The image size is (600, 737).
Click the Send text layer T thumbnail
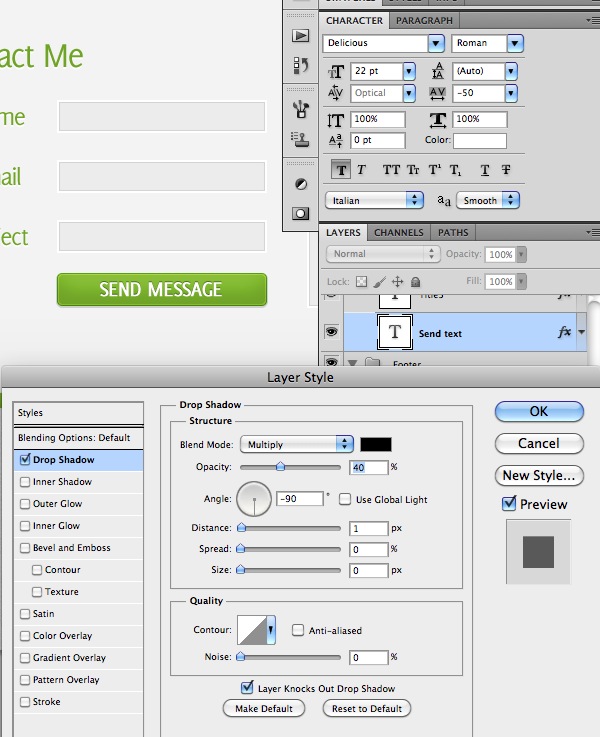(395, 332)
